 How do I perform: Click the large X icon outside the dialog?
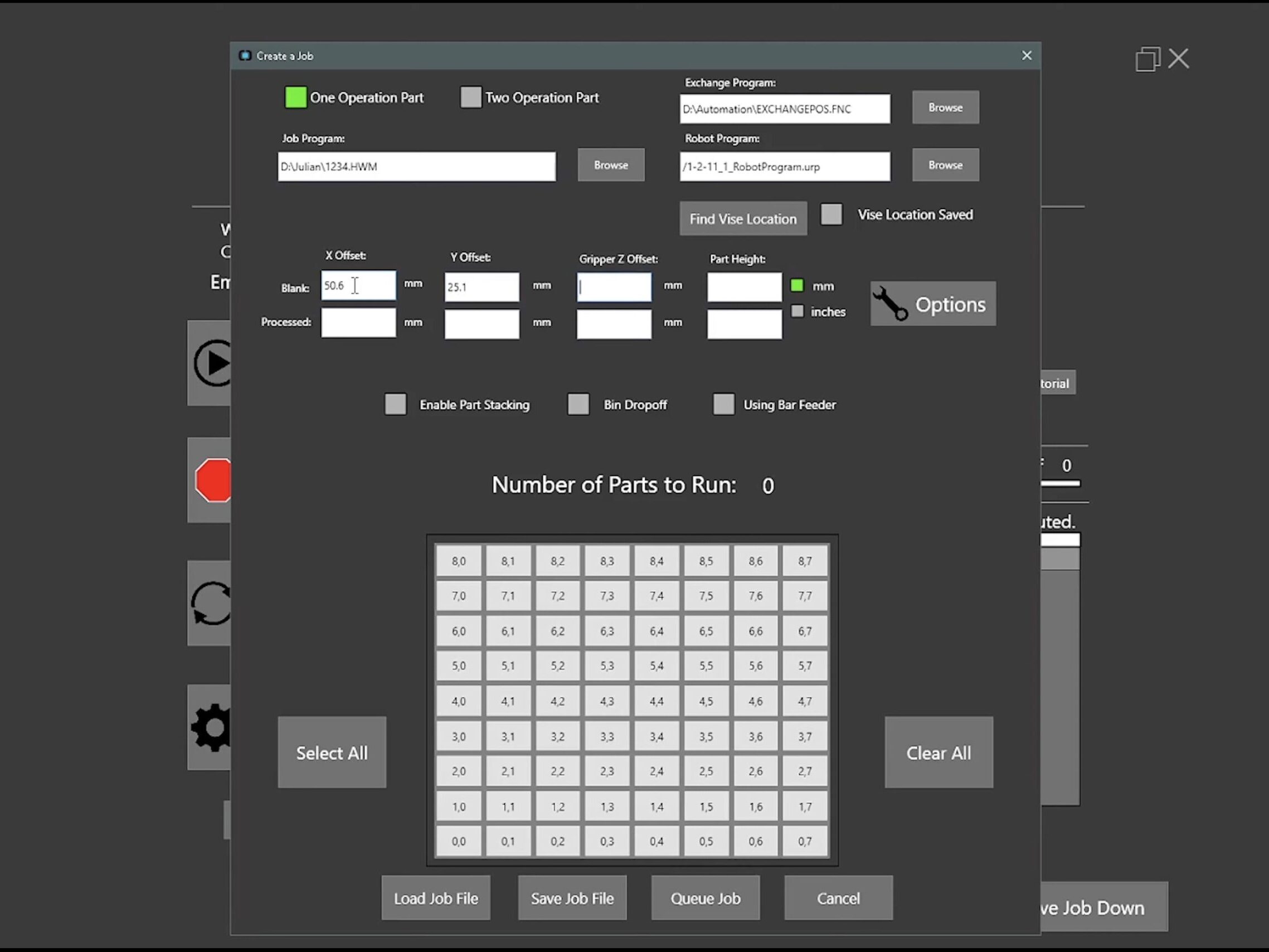[1178, 59]
